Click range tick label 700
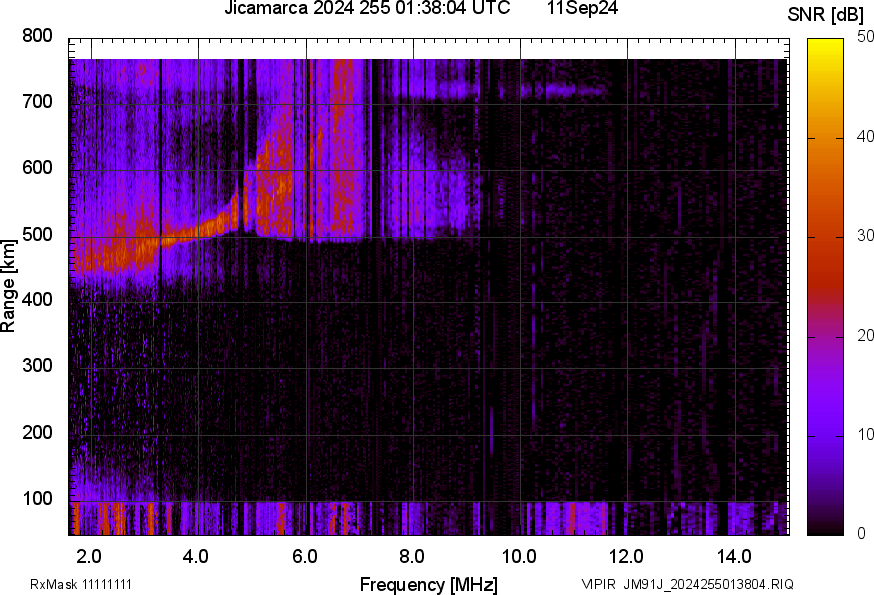 pos(37,101)
